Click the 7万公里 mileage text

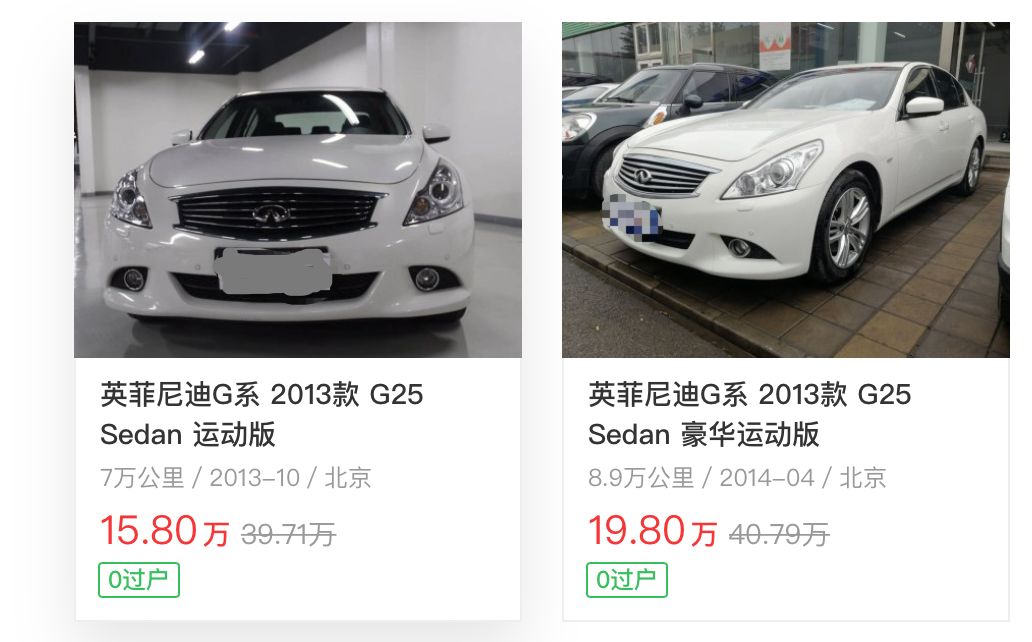(x=142, y=477)
